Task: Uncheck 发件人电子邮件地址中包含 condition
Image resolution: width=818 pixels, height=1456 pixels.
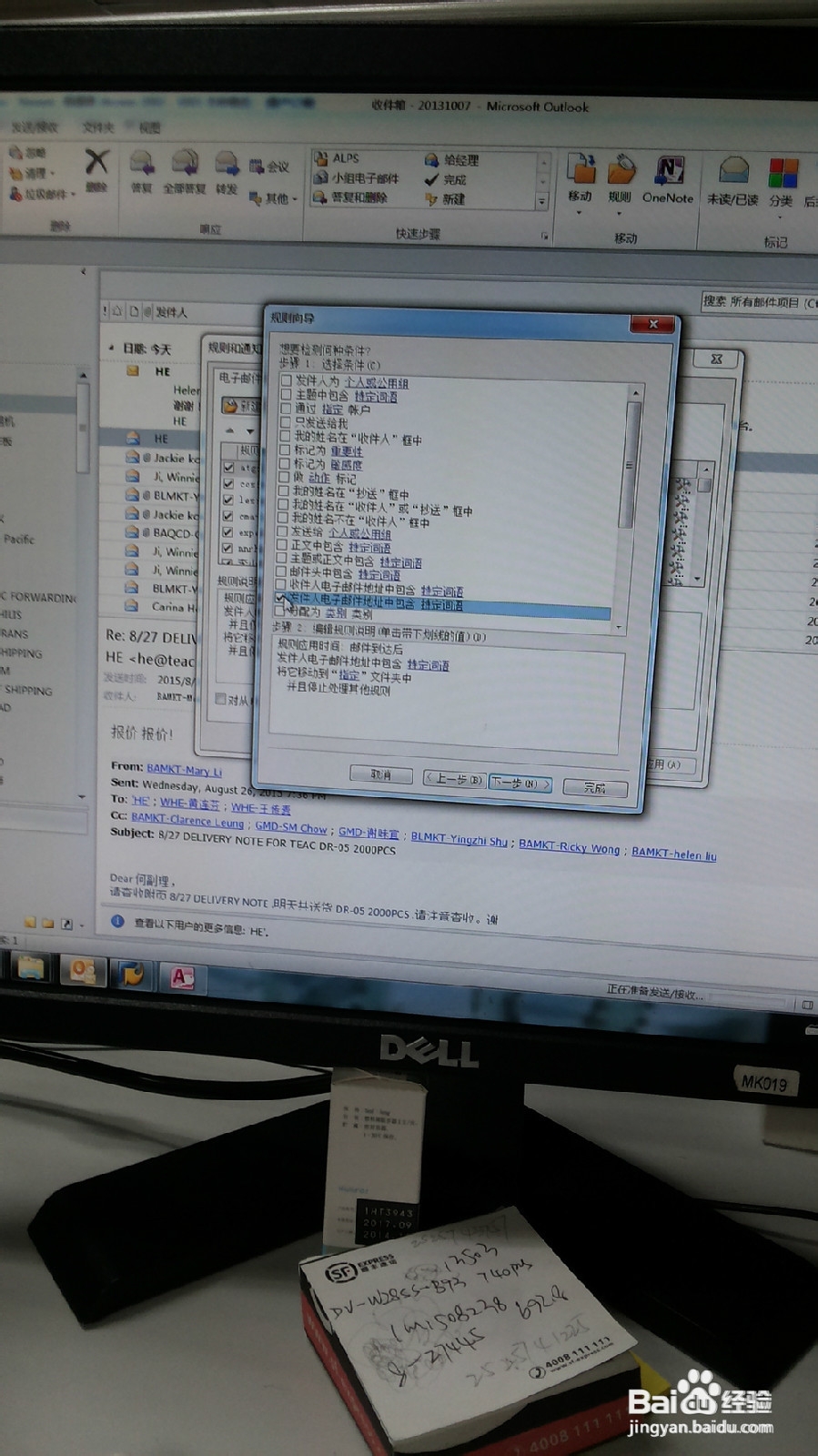Action: [281, 600]
